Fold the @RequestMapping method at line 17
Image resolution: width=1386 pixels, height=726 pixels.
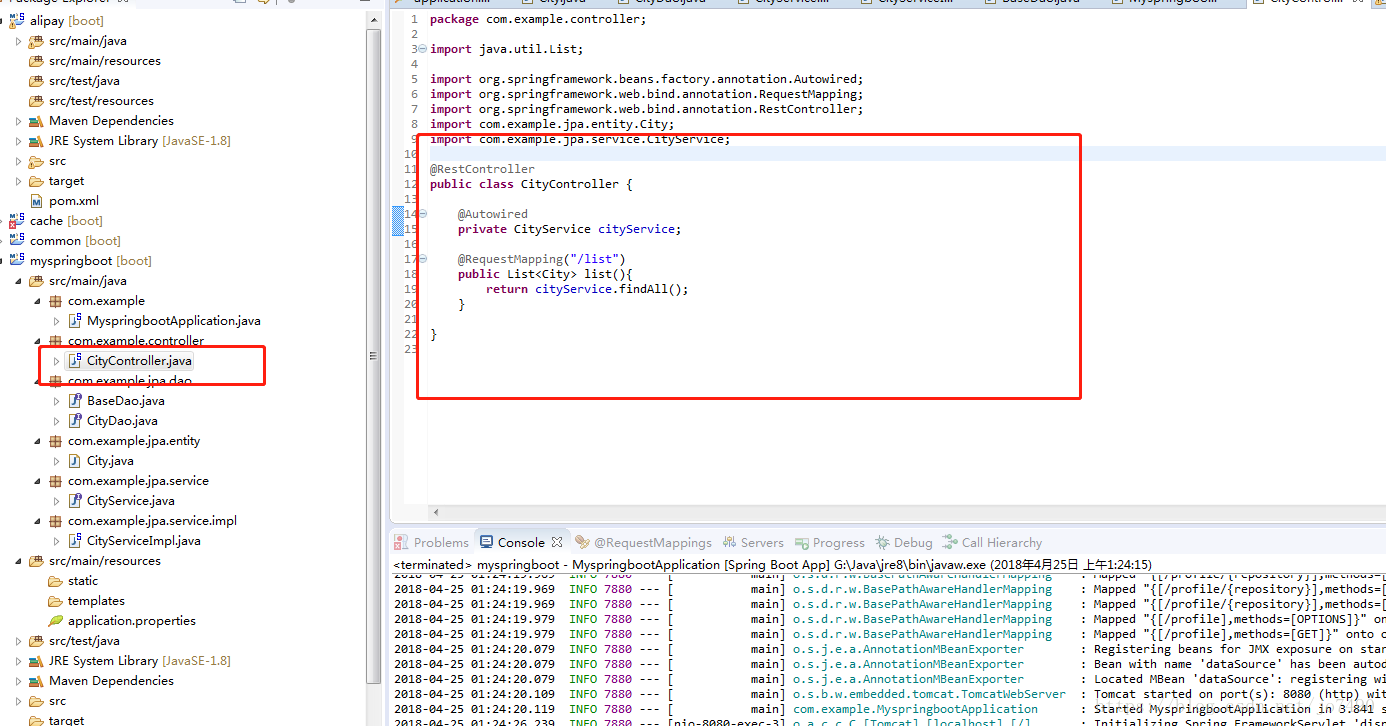coord(422,259)
